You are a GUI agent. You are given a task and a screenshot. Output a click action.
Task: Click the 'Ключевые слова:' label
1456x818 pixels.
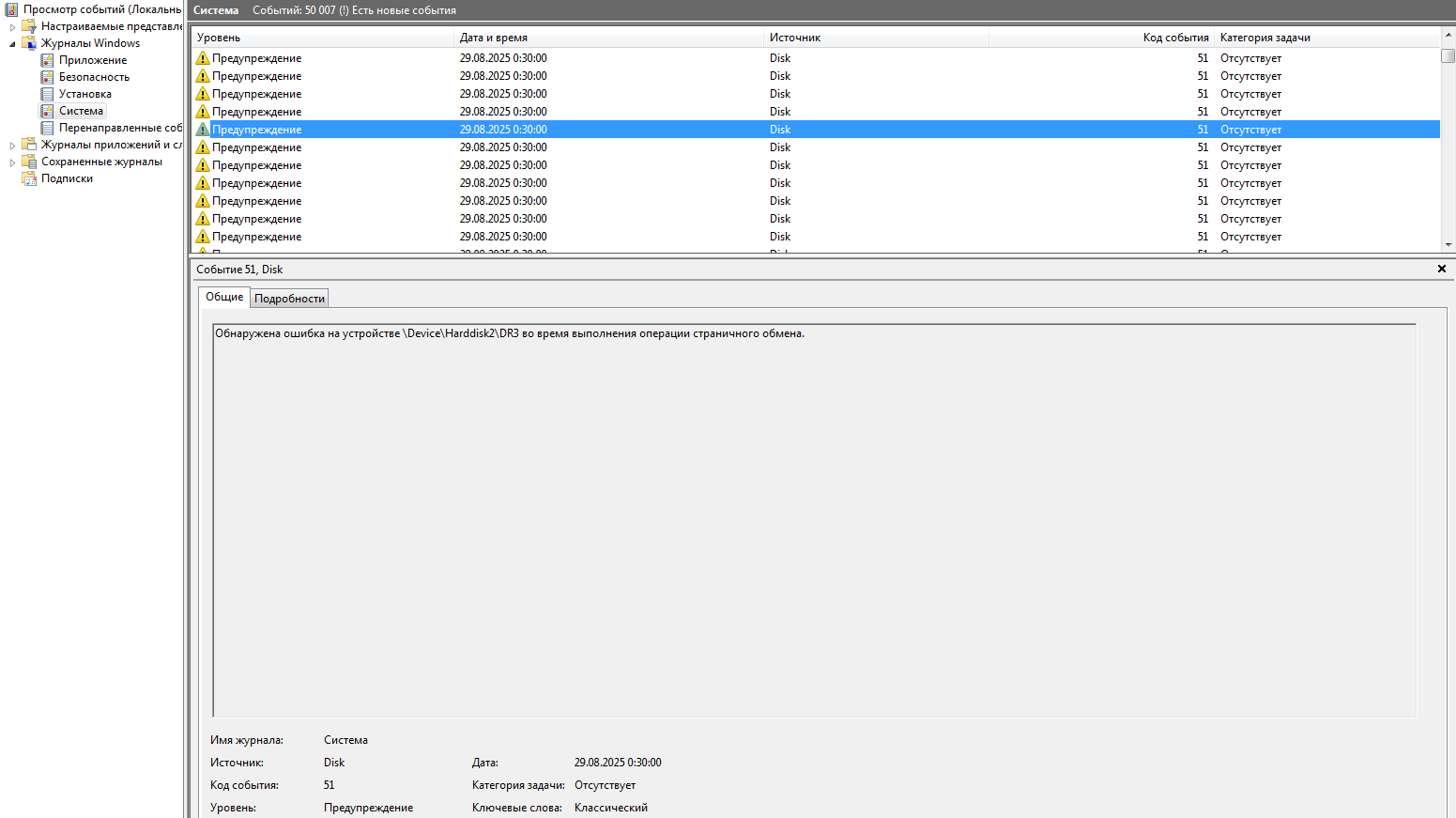coord(517,808)
